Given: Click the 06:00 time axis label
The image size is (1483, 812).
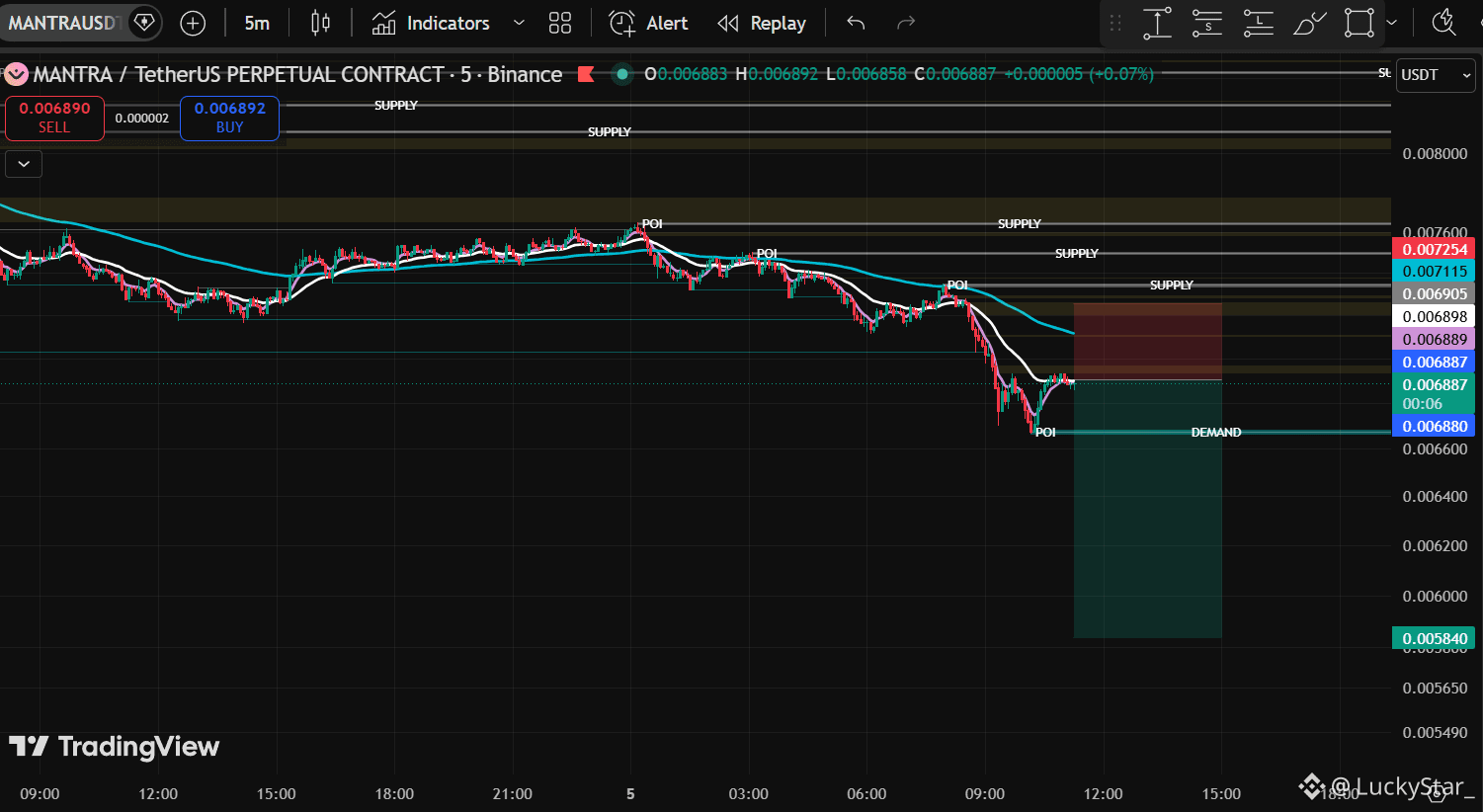Looking at the screenshot, I should 866,794.
